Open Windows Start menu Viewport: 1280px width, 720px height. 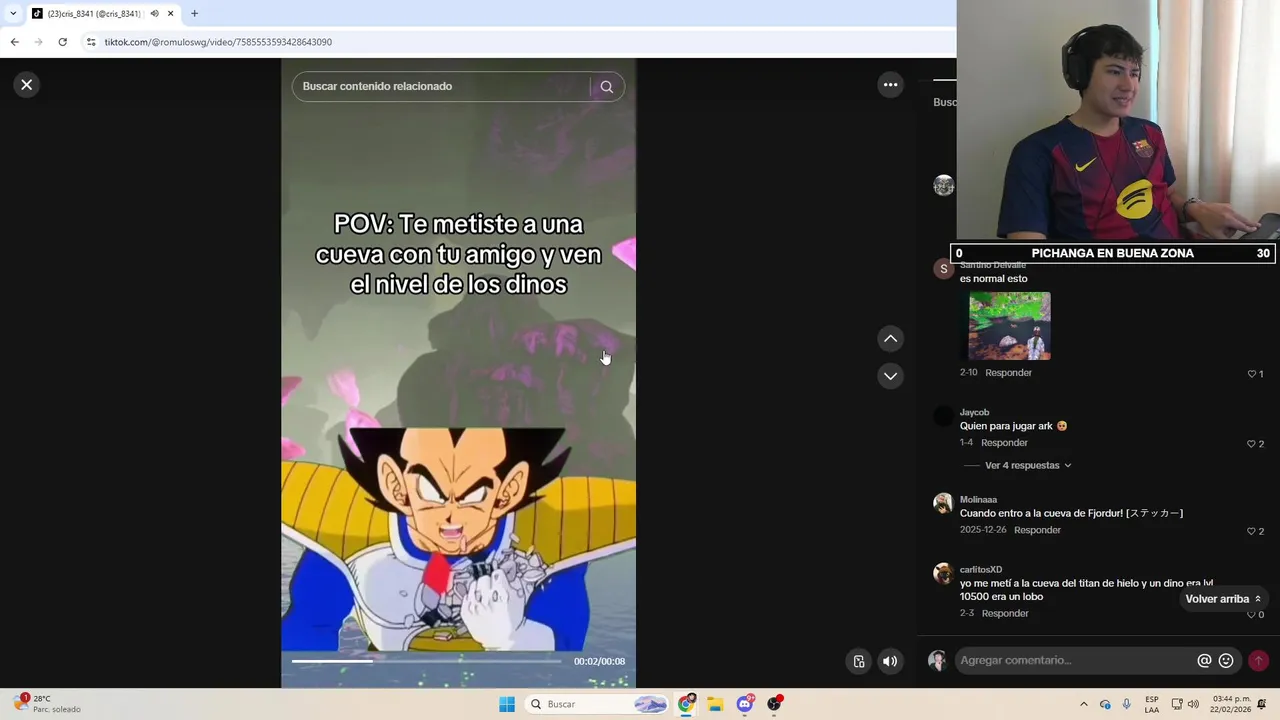coord(507,704)
